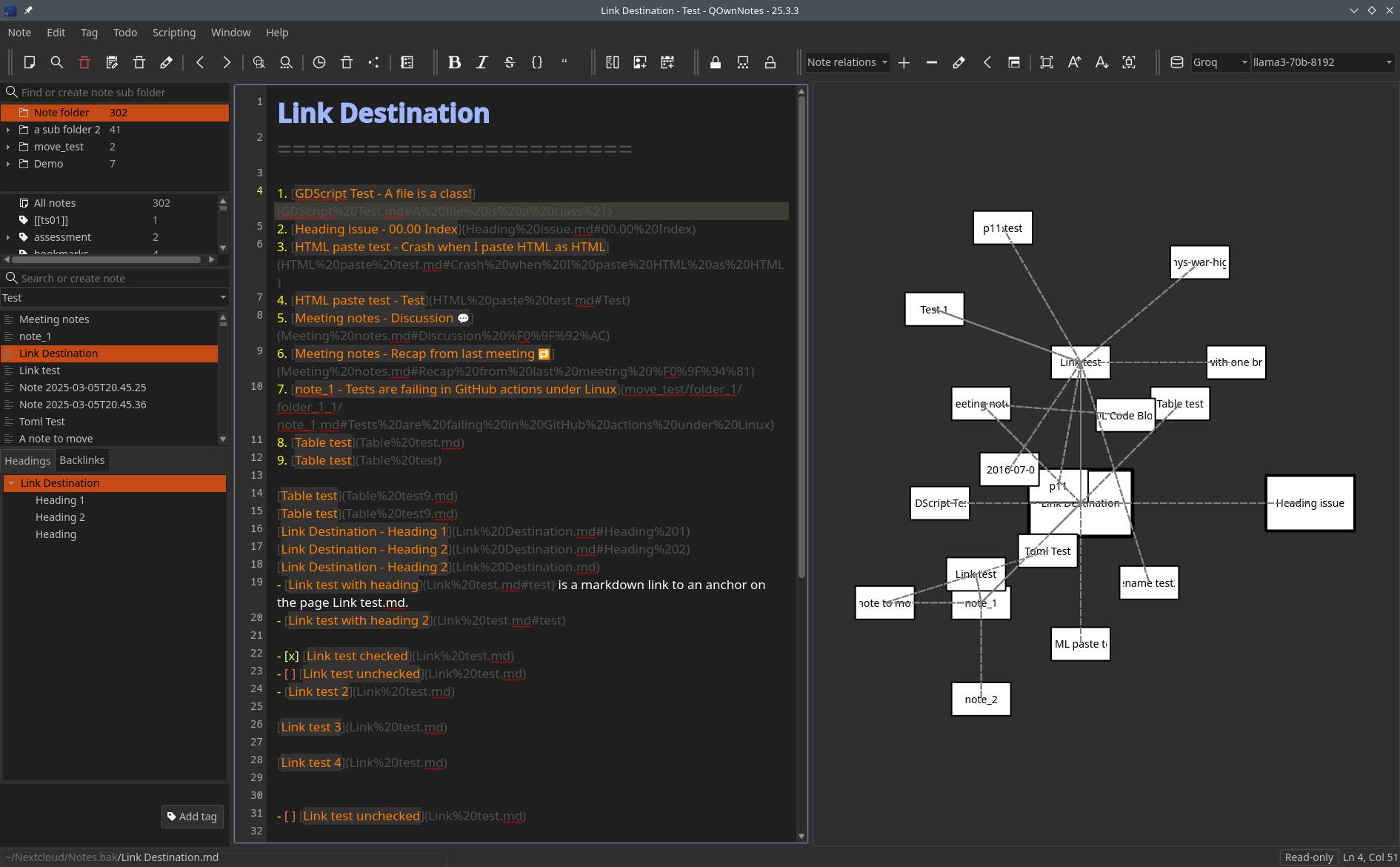Open the note version history clock icon
This screenshot has width=1400, height=867.
click(x=319, y=63)
